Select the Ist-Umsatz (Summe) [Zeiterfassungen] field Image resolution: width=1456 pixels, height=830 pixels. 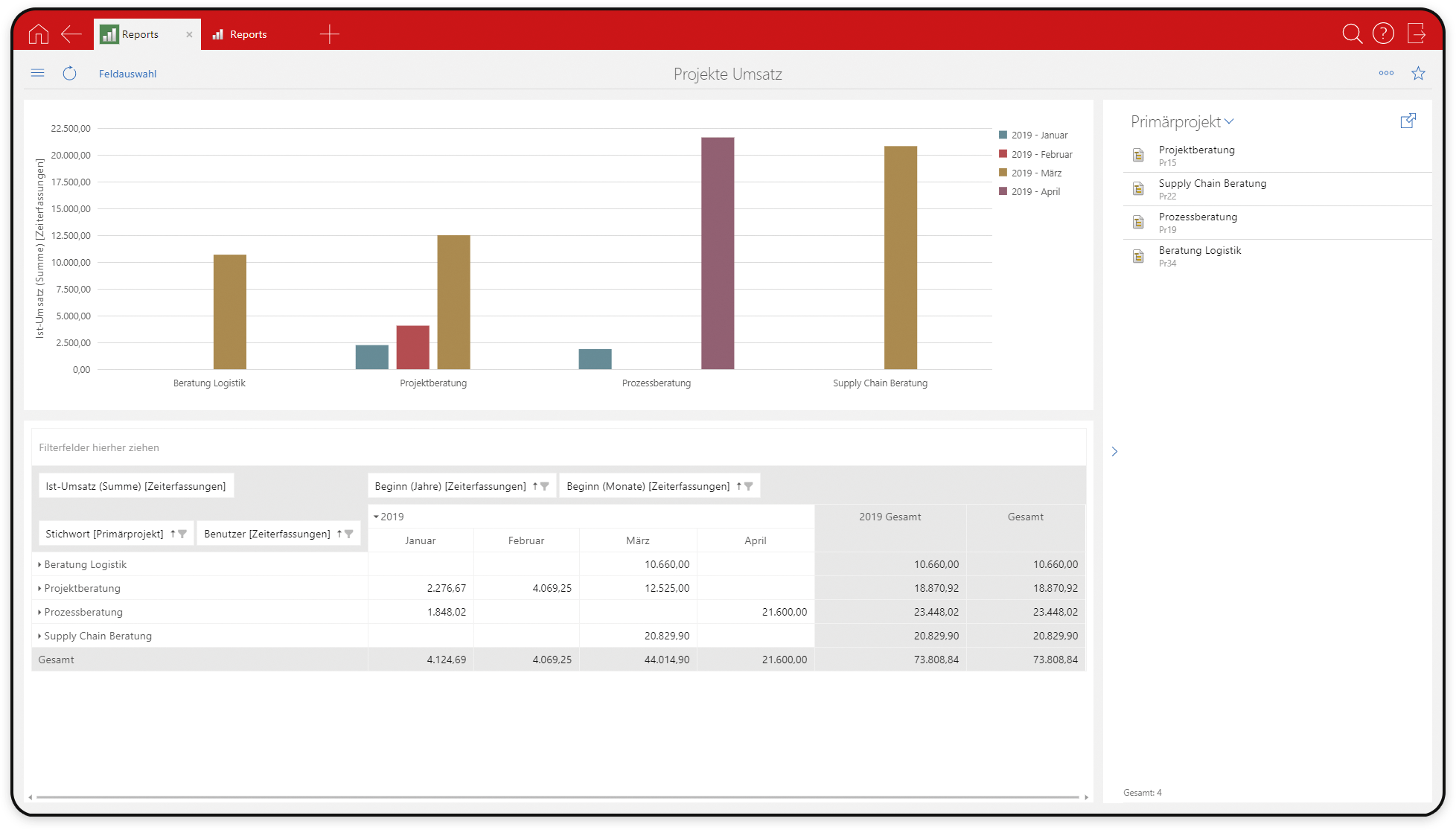tap(136, 486)
